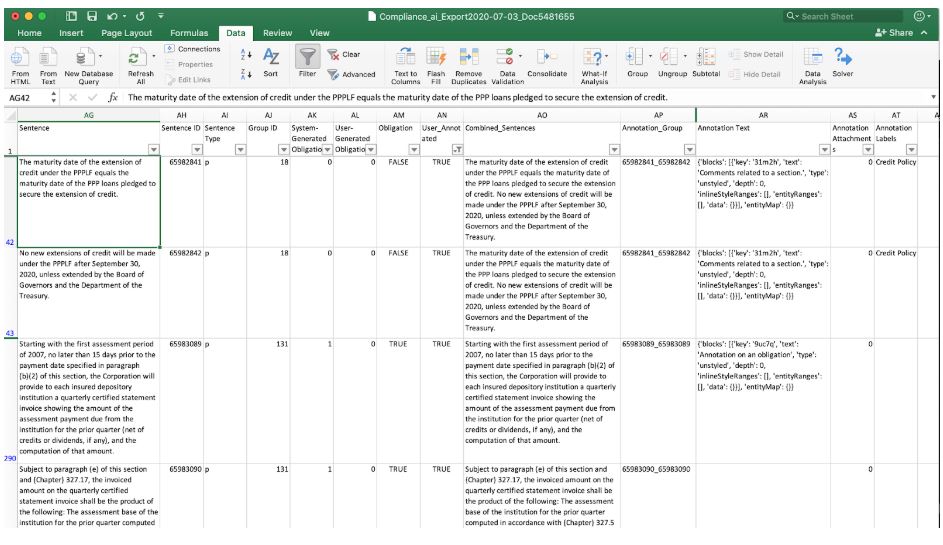Open filter dropdown for Sentence column
The height and width of the screenshot is (545, 943).
(154, 149)
